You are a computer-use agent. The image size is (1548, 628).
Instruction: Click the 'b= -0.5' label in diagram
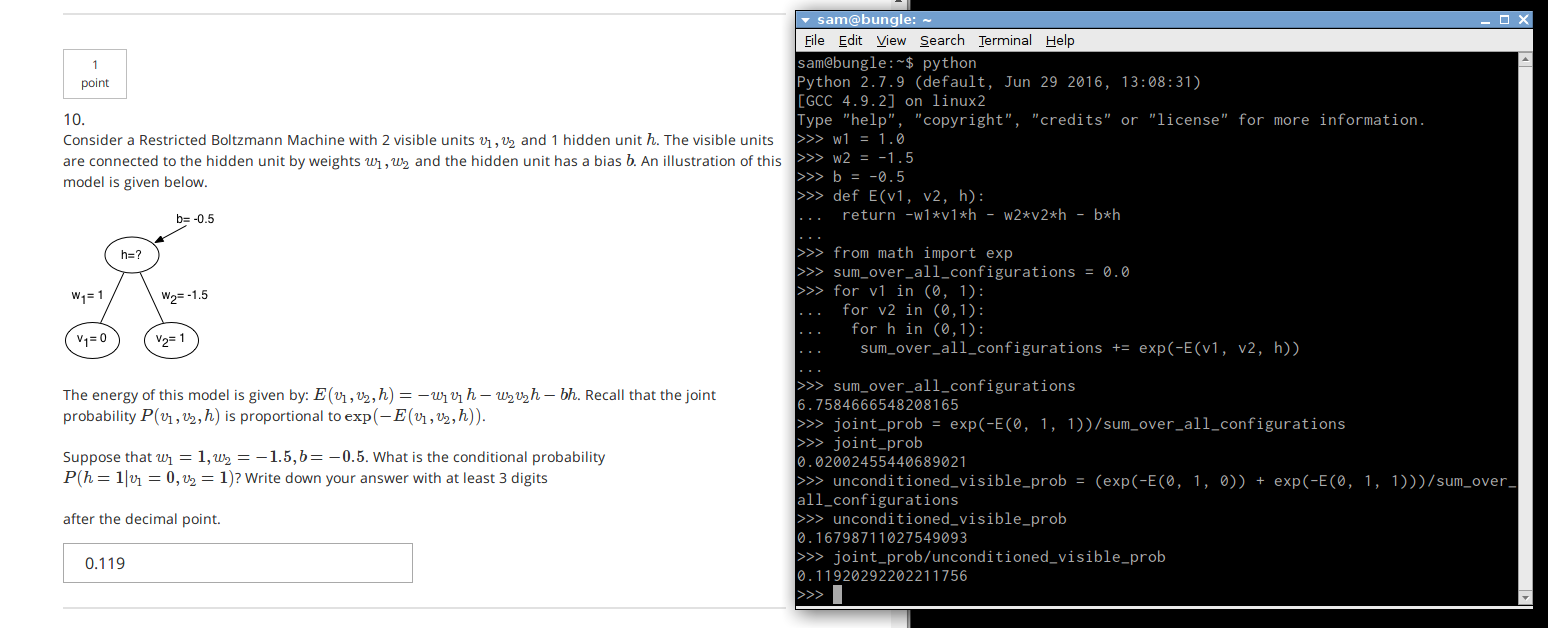point(195,218)
